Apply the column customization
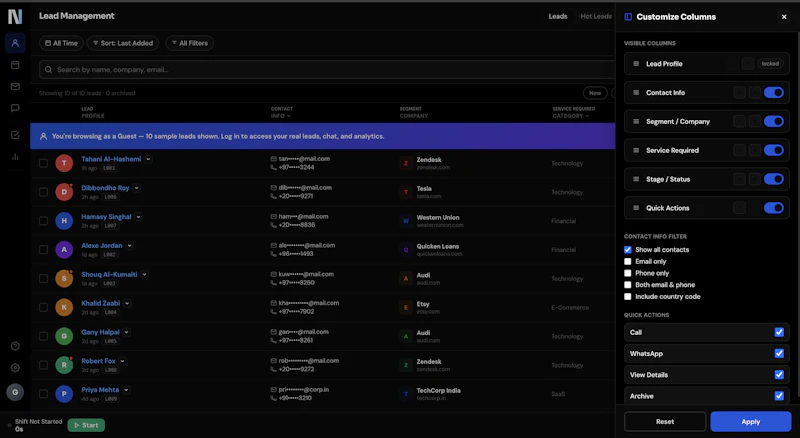Viewport: 800px width, 438px height. pyautogui.click(x=751, y=422)
